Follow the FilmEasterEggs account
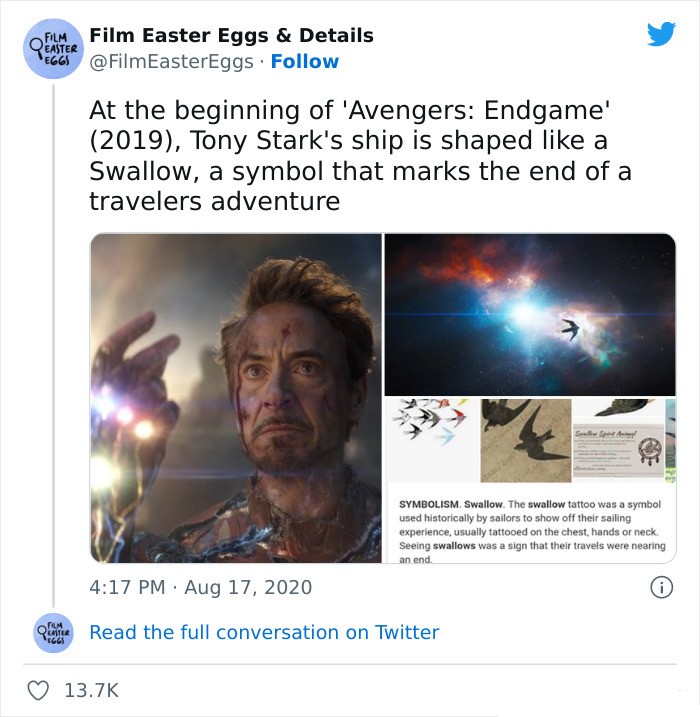 (305, 61)
